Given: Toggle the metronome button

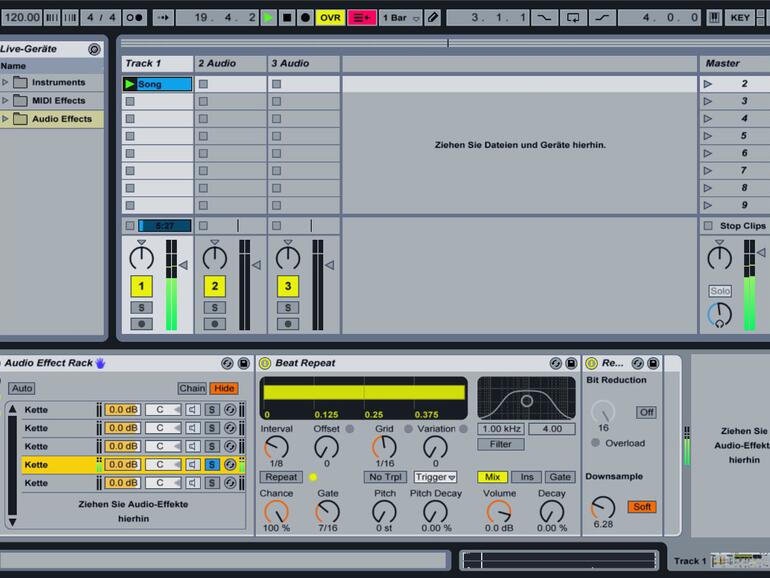Looking at the screenshot, I should click(134, 17).
